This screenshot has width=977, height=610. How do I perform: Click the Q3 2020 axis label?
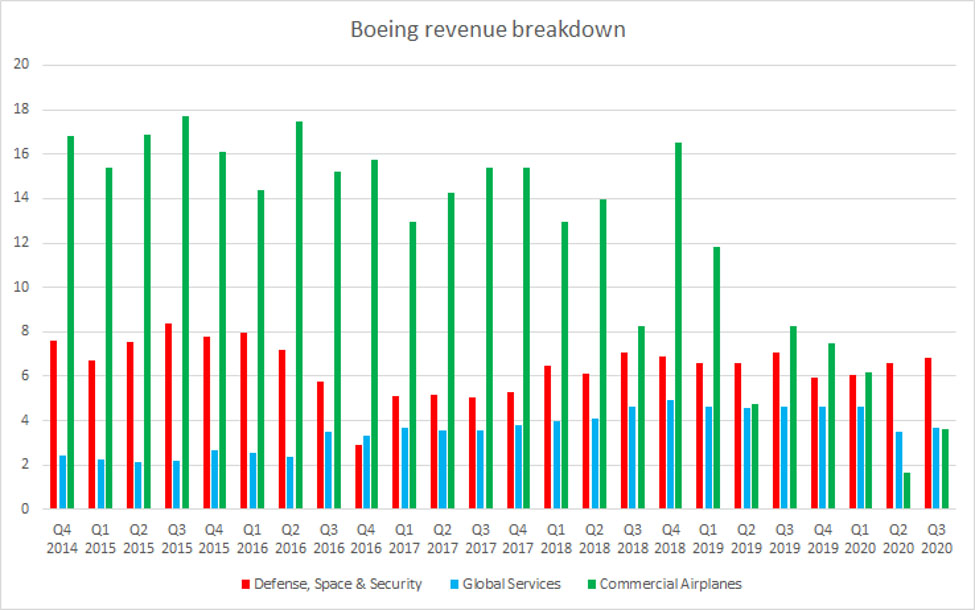pyautogui.click(x=936, y=539)
